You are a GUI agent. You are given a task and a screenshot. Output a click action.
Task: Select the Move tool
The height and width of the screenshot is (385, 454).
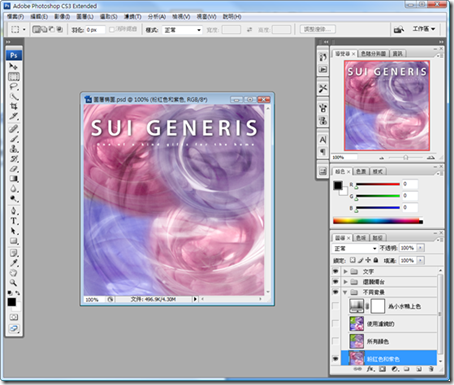(x=14, y=66)
